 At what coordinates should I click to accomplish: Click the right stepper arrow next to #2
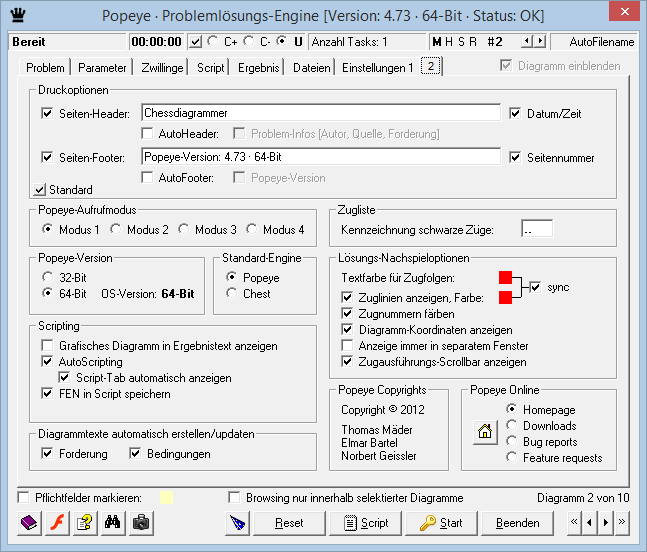[540, 41]
